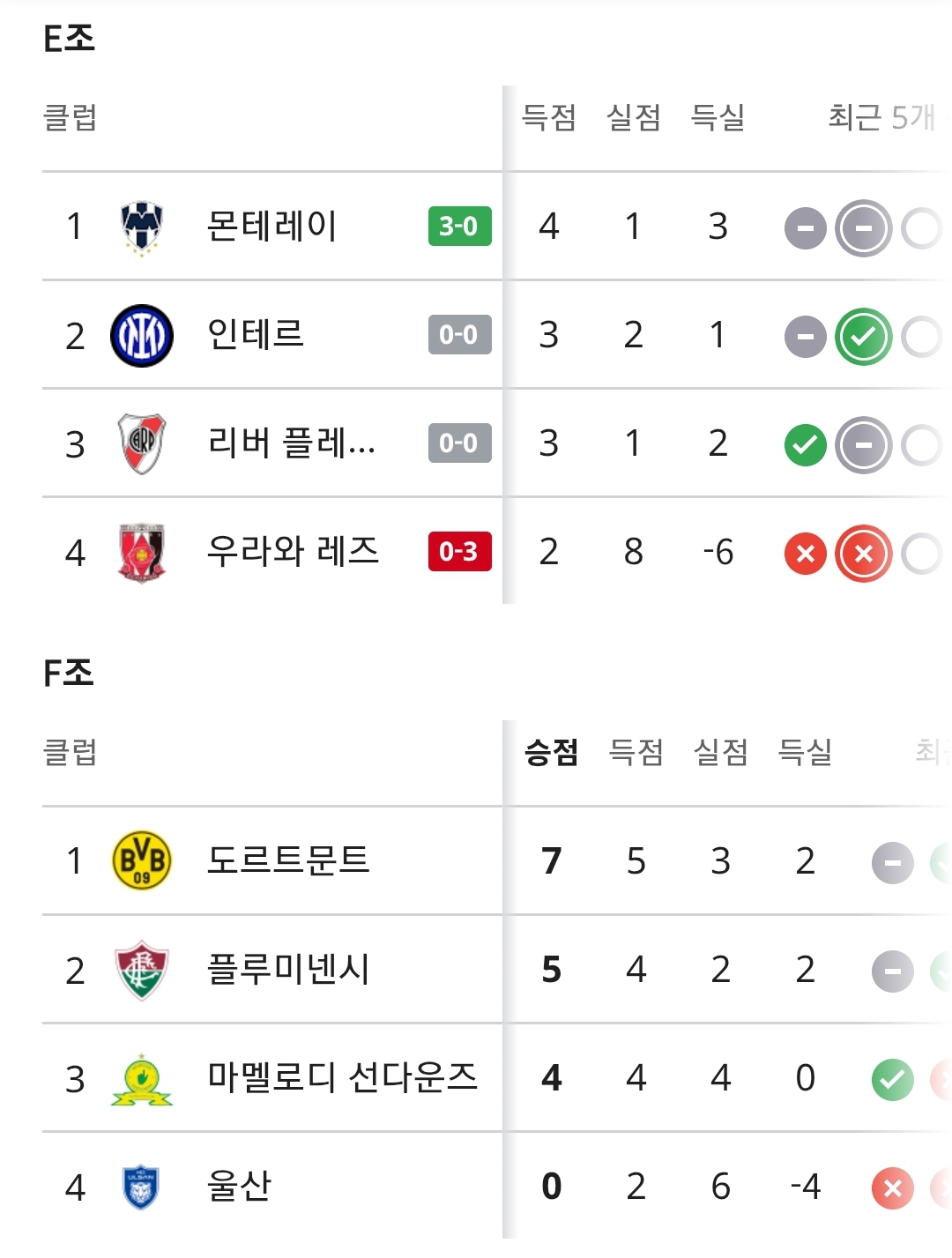The image size is (952, 1258).
Task: Open the 마멜로디 선다운즈 team link
Action: point(342,1077)
